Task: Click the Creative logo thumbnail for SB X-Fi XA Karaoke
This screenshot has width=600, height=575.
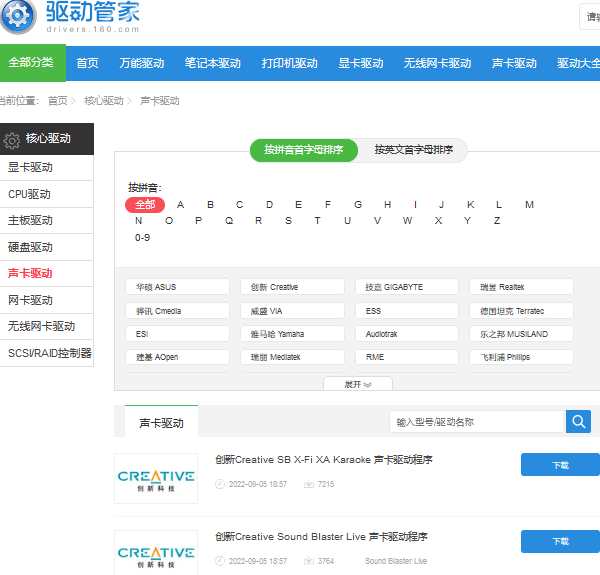Action: tap(156, 478)
